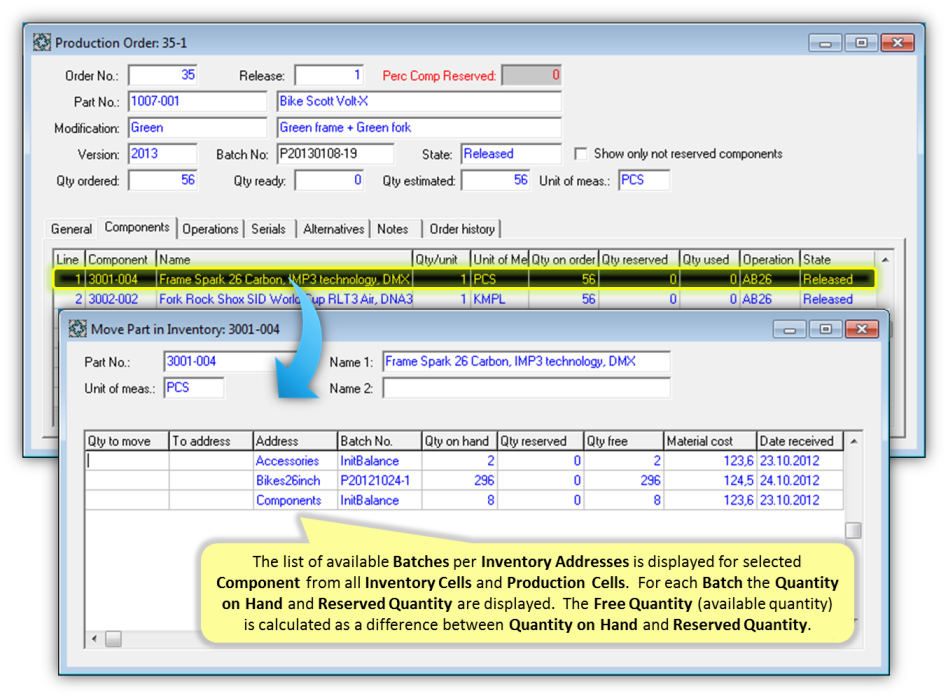Click batch P20121024-1 cell

(379, 480)
